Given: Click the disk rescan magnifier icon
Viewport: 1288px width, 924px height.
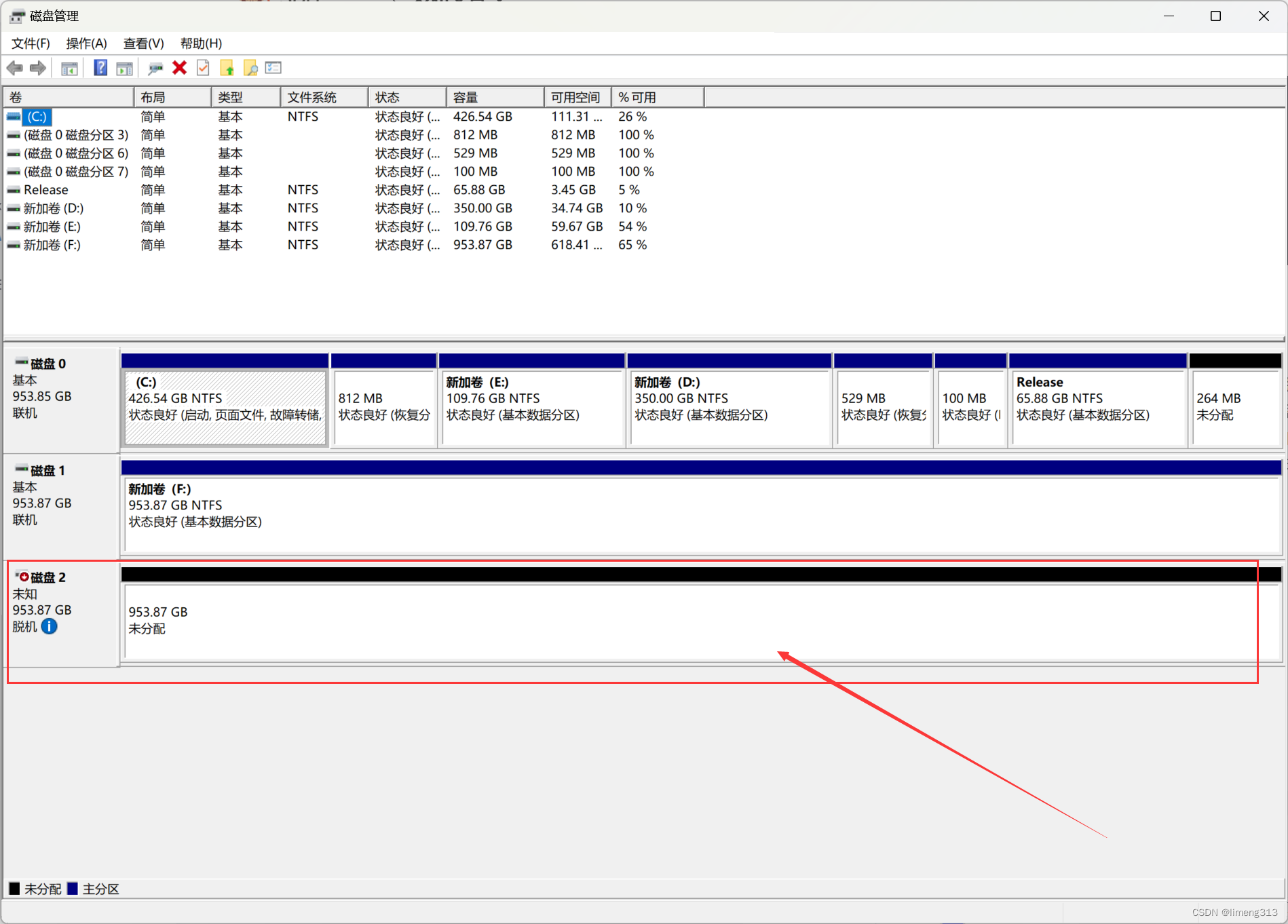Looking at the screenshot, I should pos(155,68).
